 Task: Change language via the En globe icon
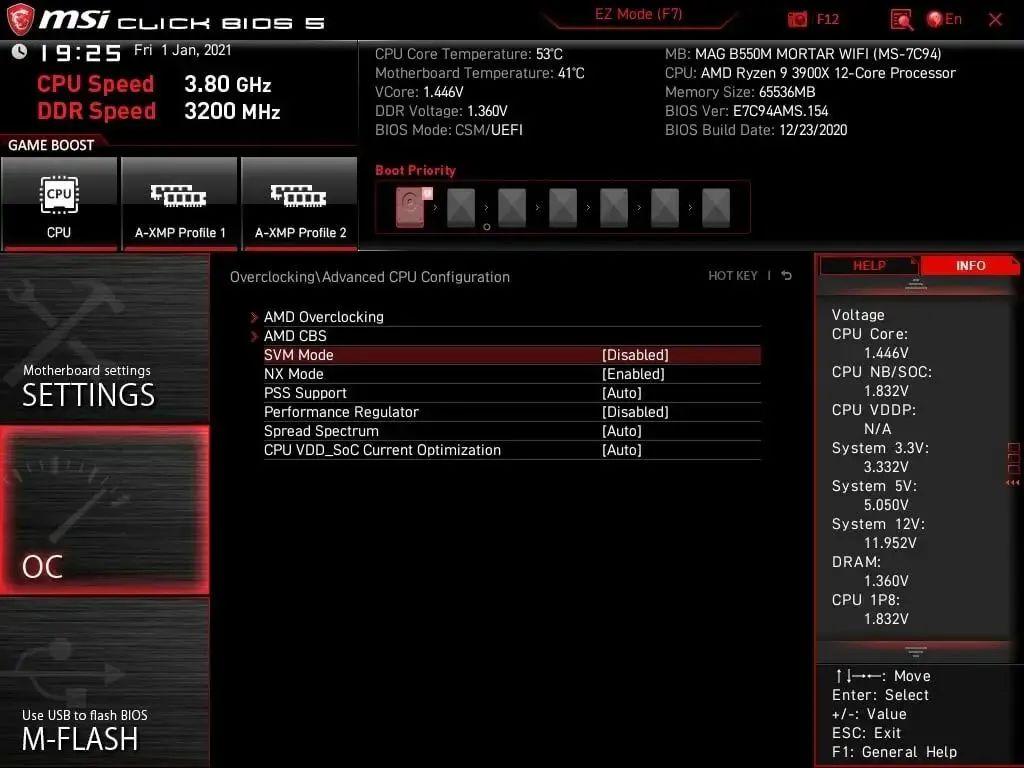(944, 19)
